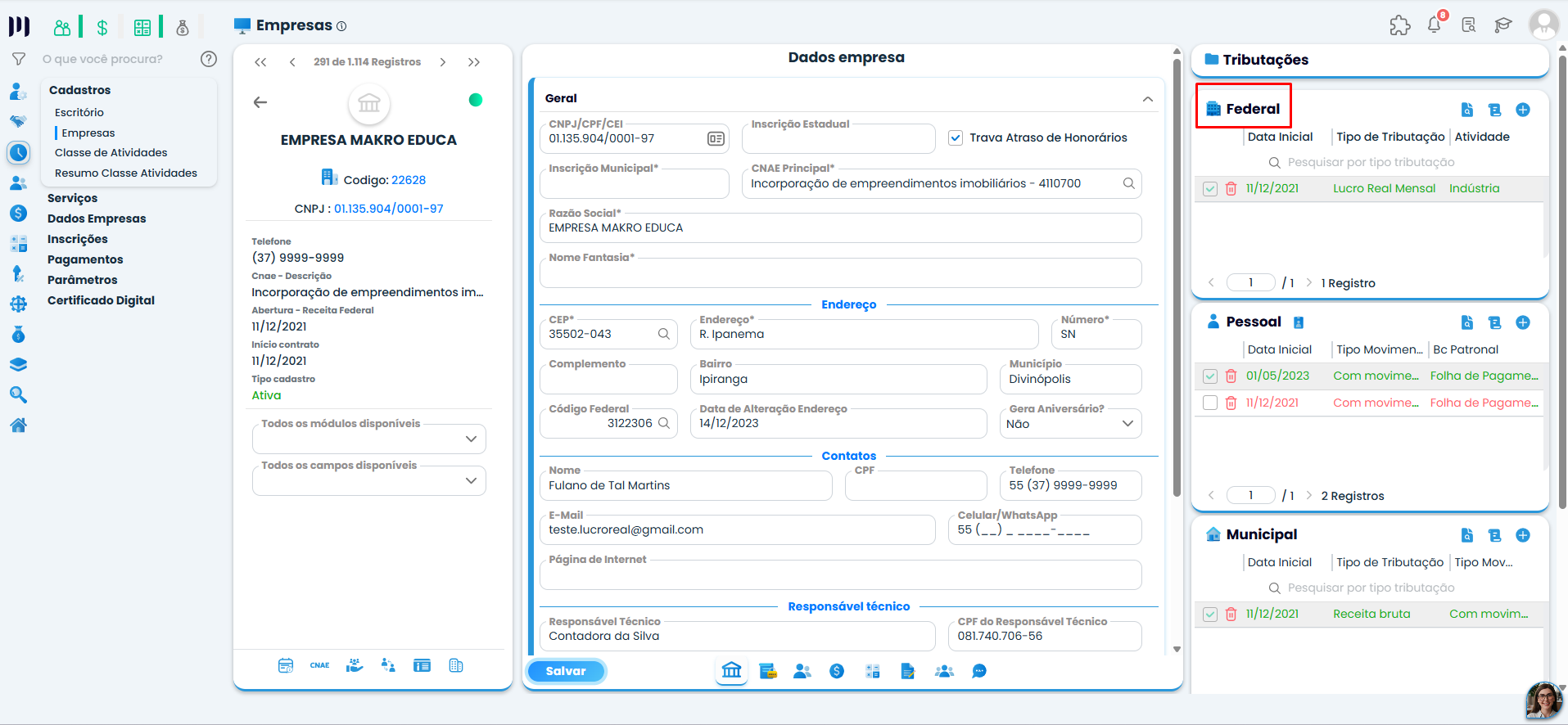Click the Dados empresa vertical scrollbar
The height and width of the screenshot is (725, 1568).
[1177, 278]
